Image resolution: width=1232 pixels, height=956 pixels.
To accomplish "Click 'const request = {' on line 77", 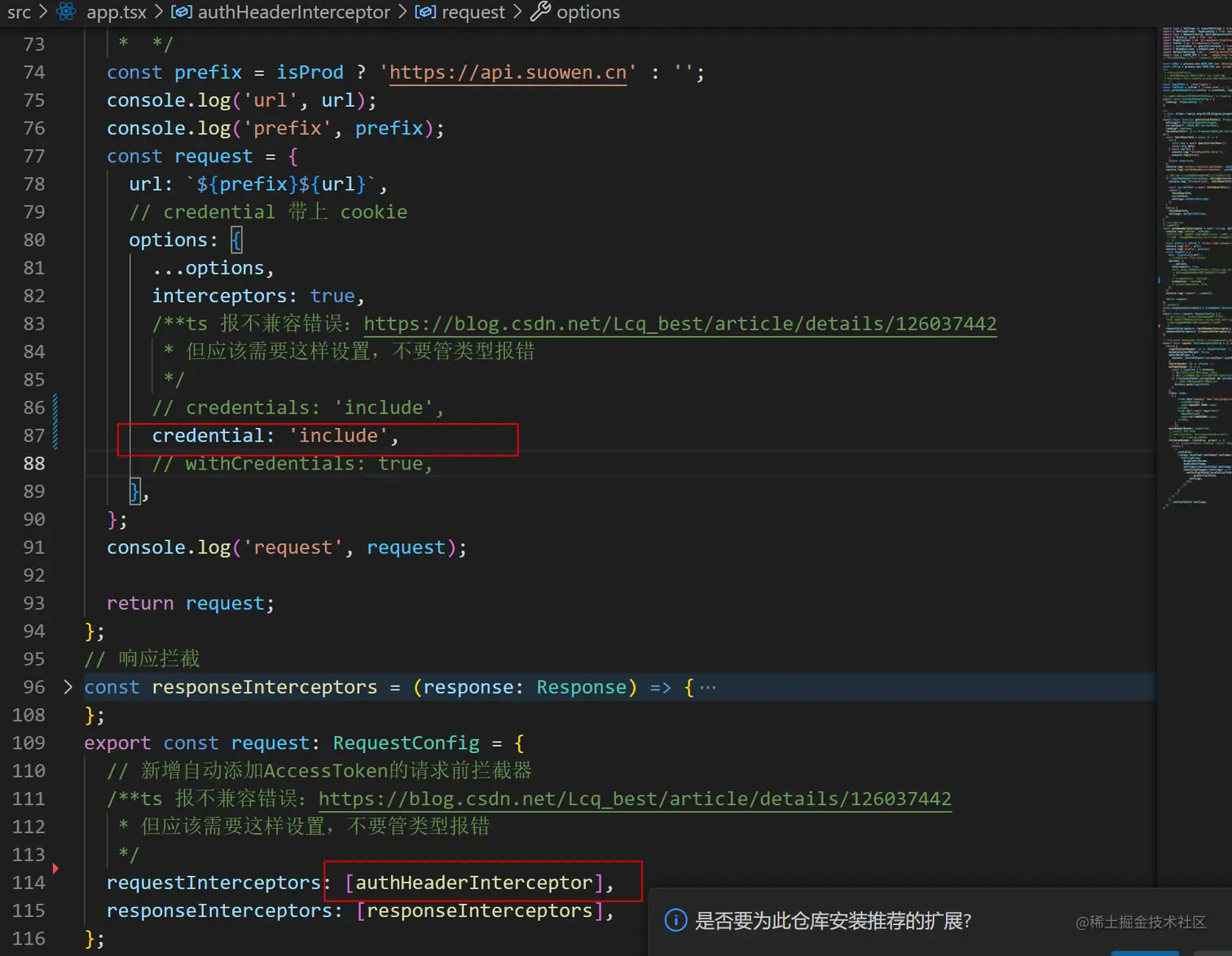I will (203, 156).
